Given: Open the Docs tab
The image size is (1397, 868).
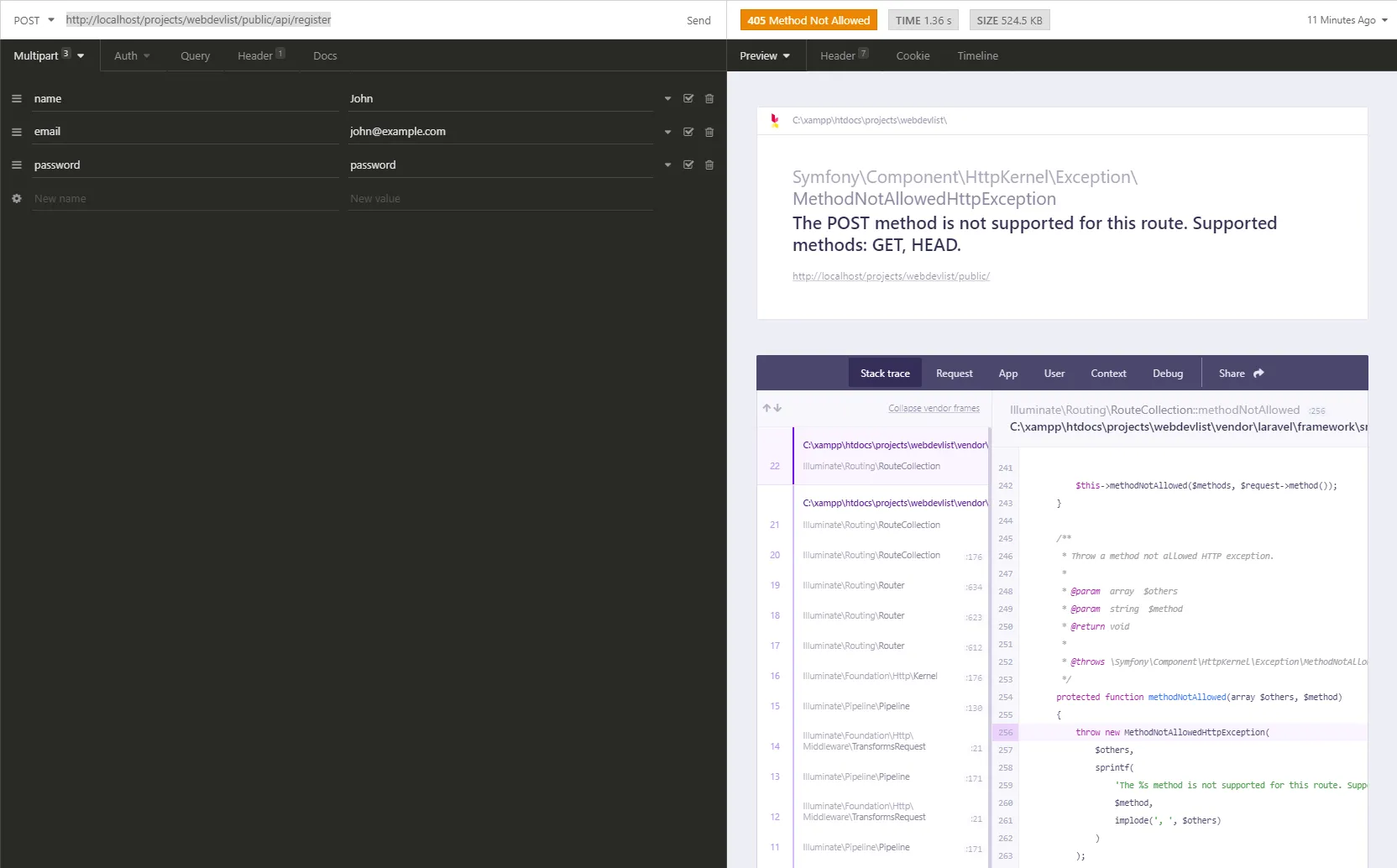Looking at the screenshot, I should (325, 56).
